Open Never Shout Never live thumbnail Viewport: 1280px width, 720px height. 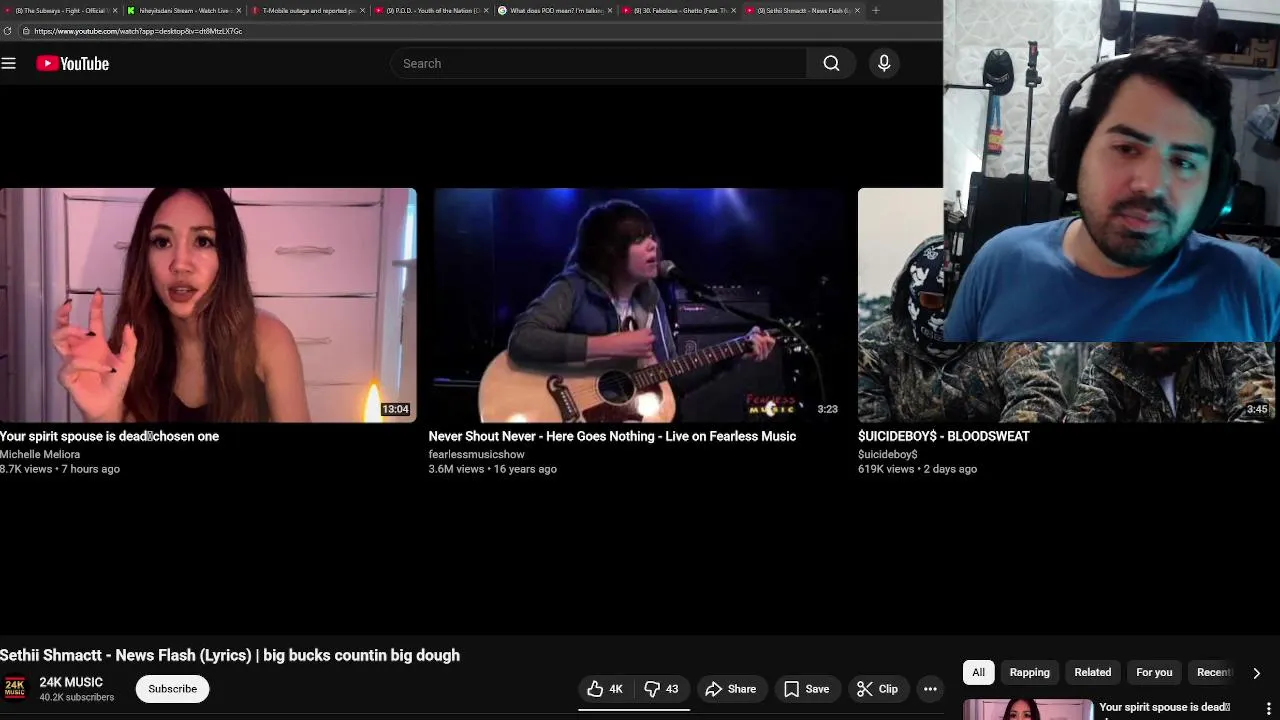[637, 305]
